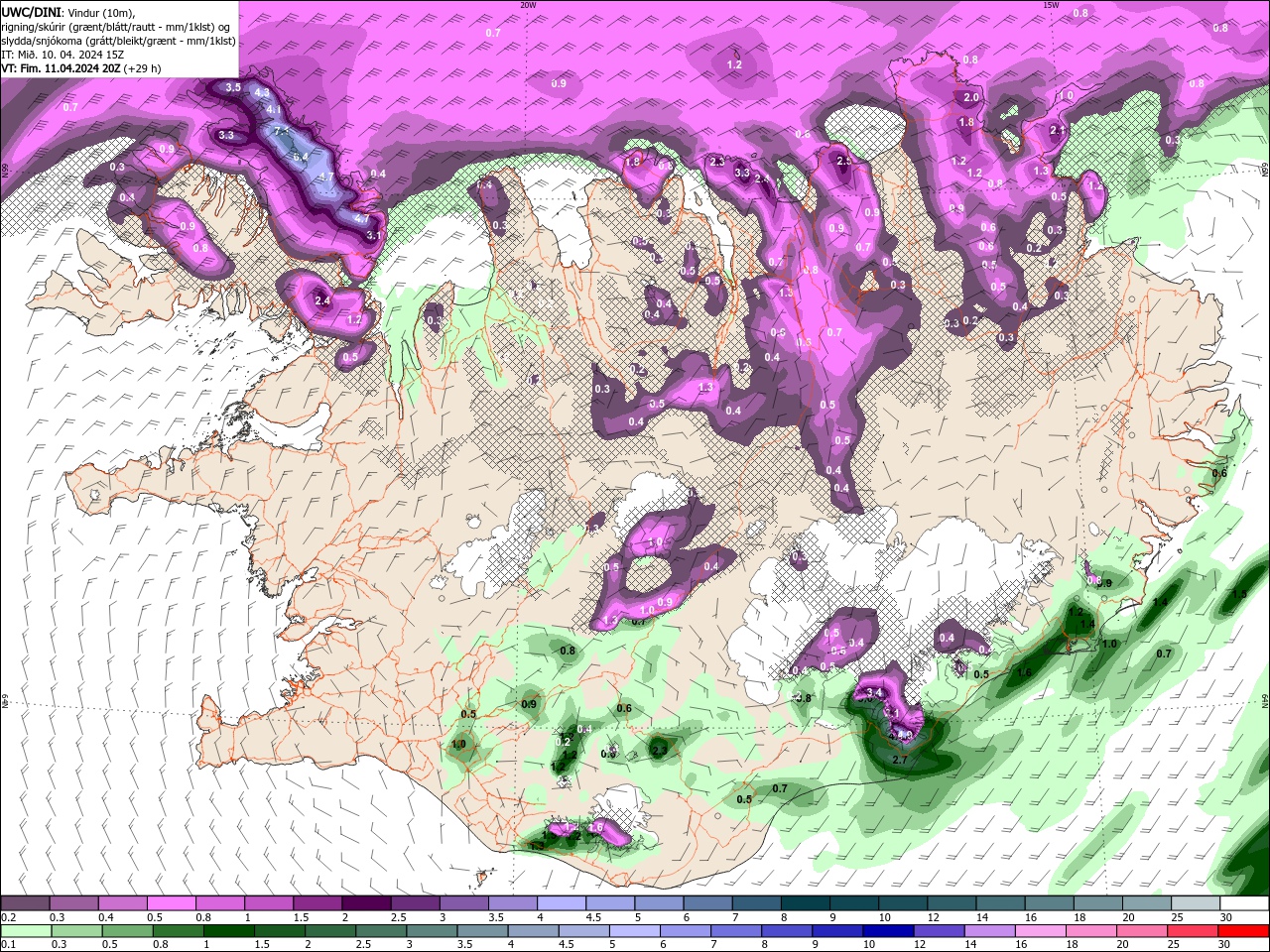Click the 15W longitude label

(x=1050, y=5)
